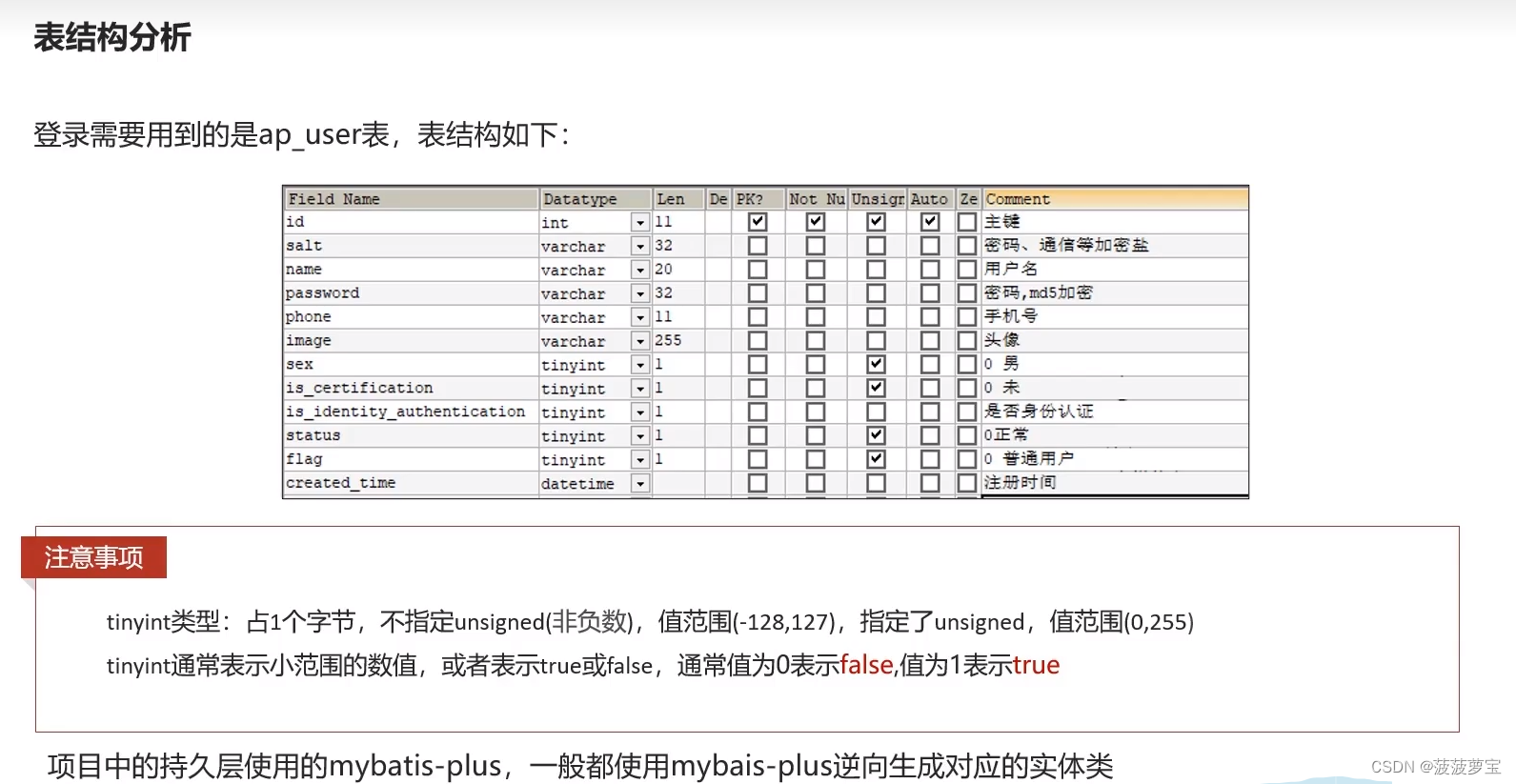Select the created_time field name cell
Screen dimensions: 1516x784
point(412,483)
